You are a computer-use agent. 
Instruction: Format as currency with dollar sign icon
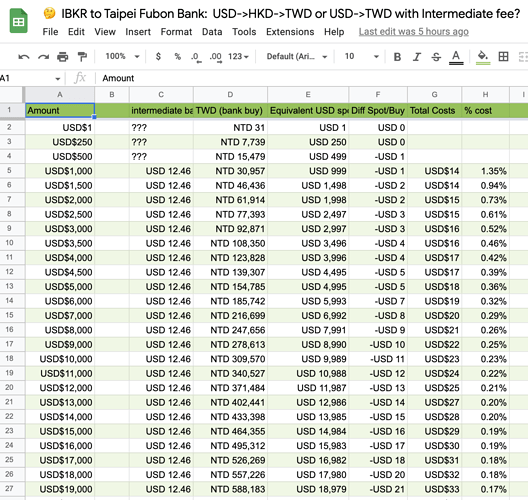[158, 56]
